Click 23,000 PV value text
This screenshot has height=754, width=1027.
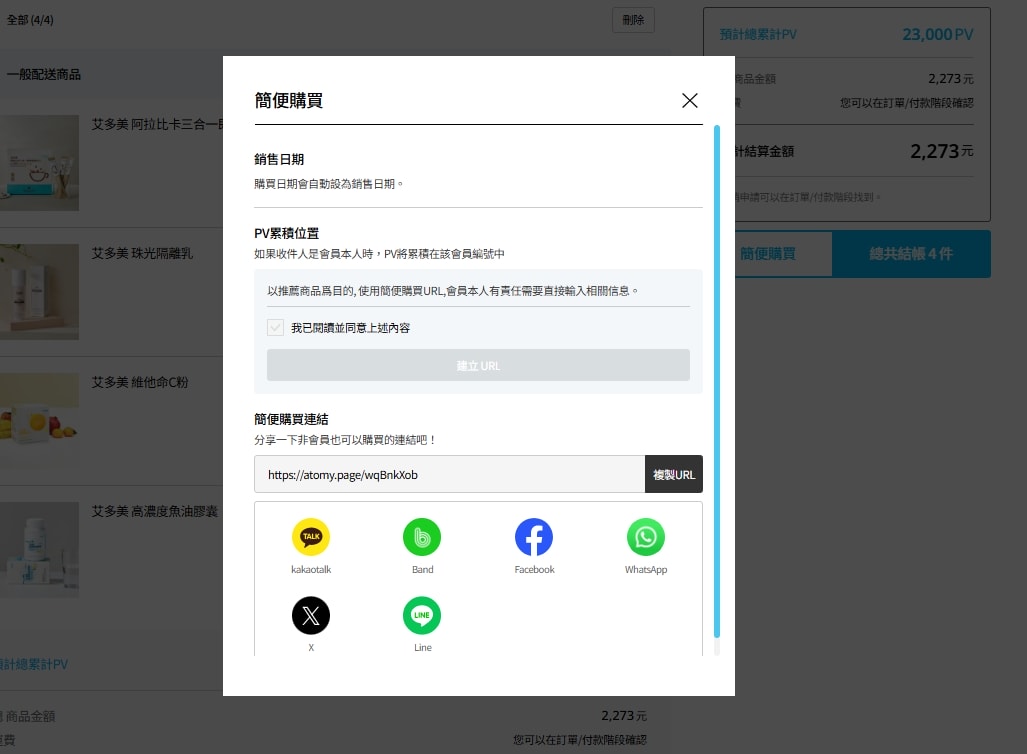point(938,34)
